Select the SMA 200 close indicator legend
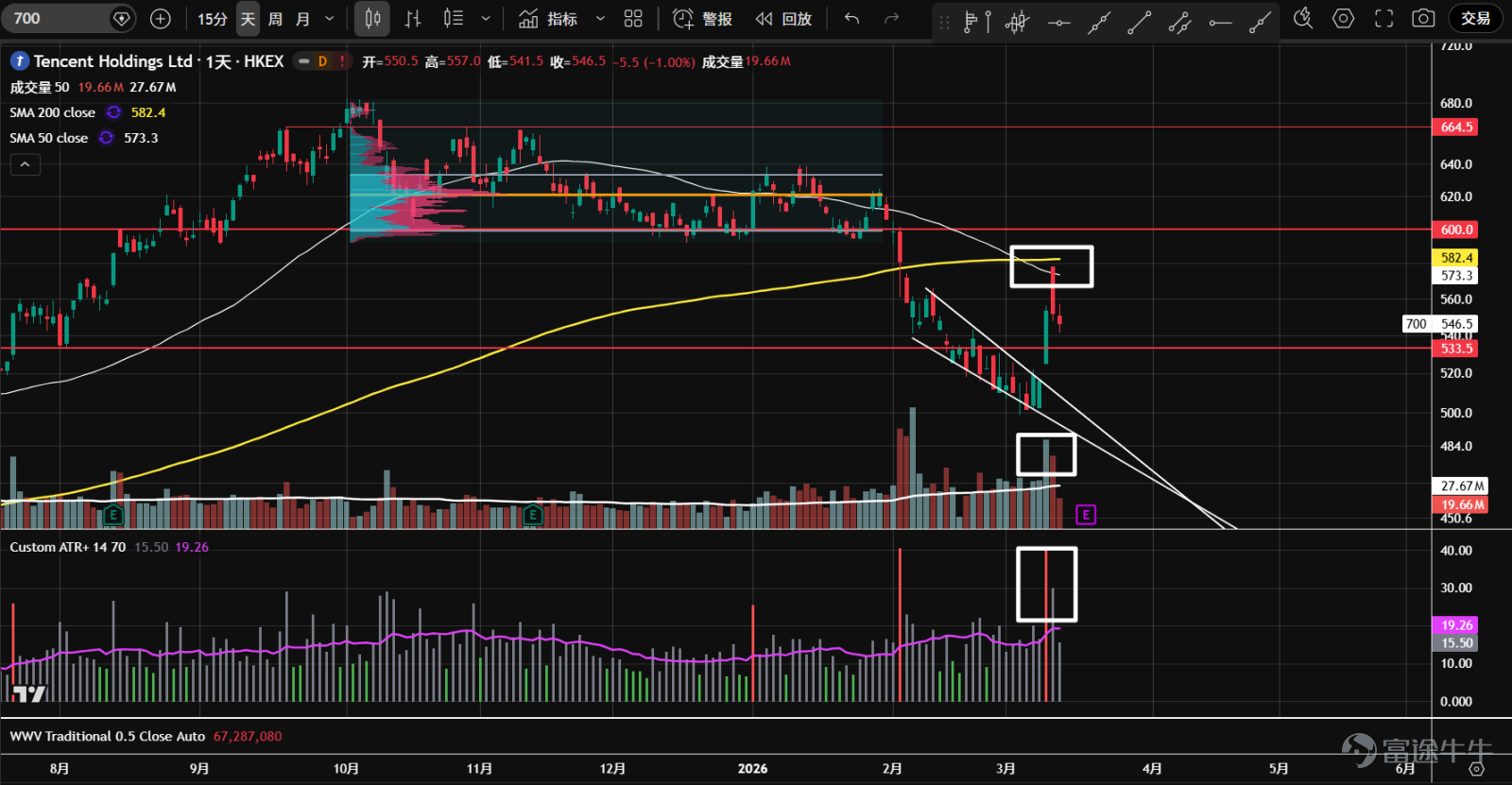 (53, 112)
